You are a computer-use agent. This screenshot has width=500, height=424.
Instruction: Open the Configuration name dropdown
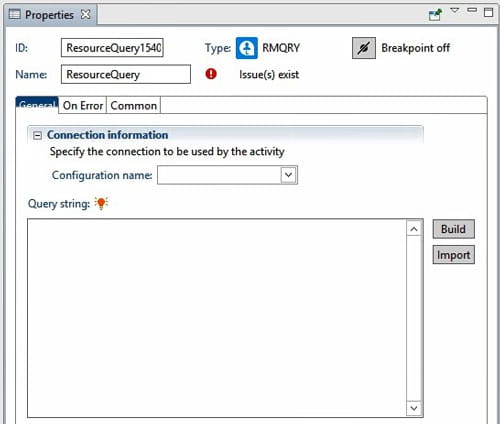click(x=288, y=175)
